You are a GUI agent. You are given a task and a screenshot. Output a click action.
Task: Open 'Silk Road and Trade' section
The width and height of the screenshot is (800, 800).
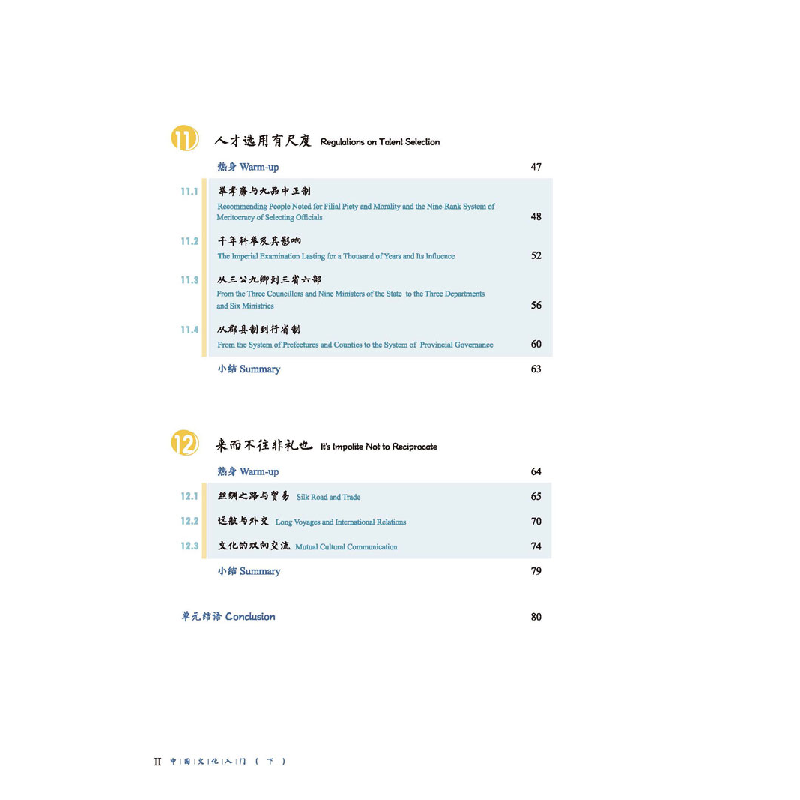click(x=328, y=497)
